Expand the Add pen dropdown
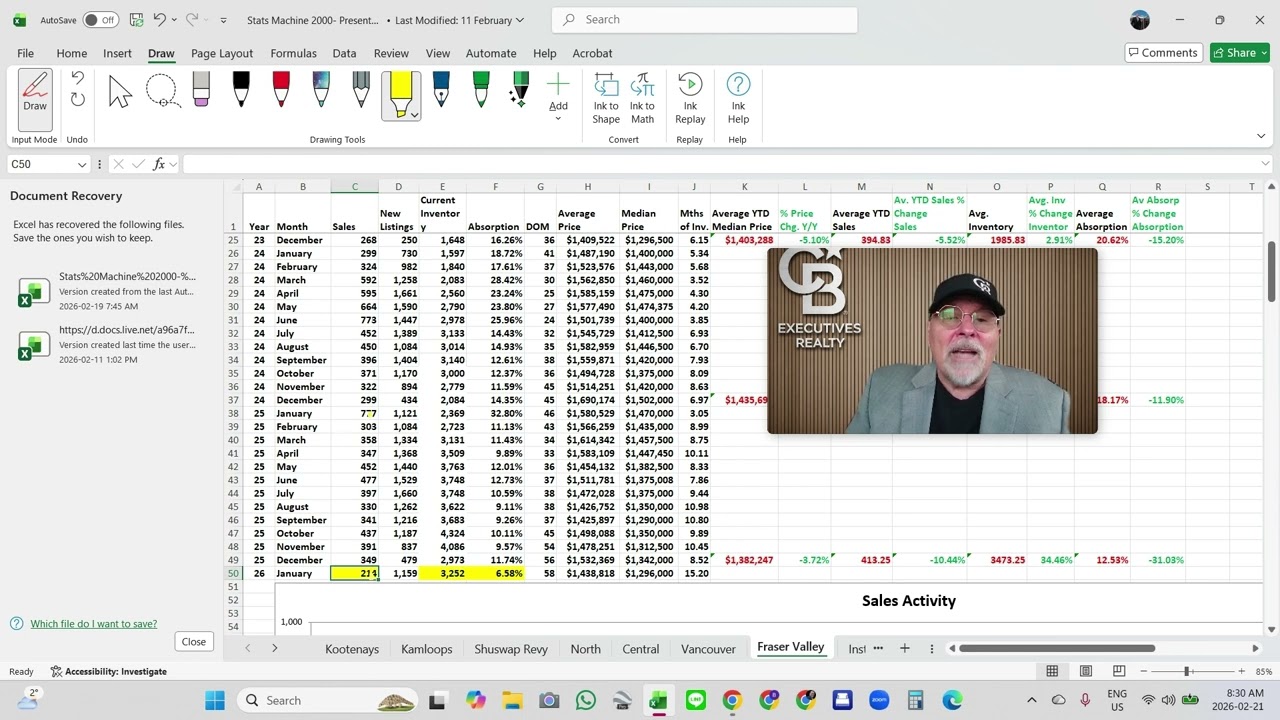This screenshot has height=720, width=1280. [558, 119]
